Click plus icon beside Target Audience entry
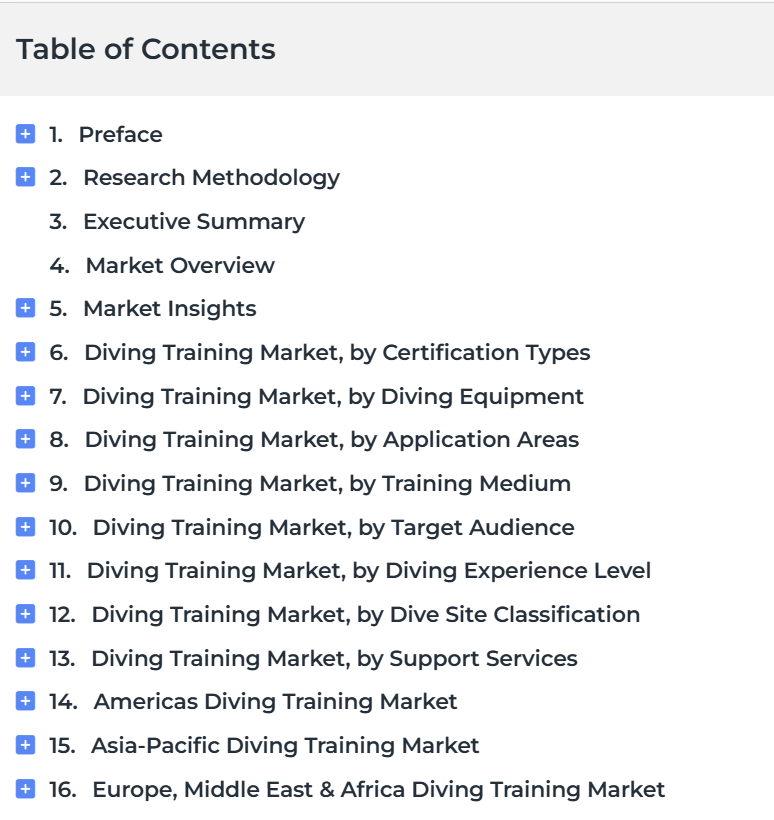This screenshot has width=774, height=820. (26, 527)
